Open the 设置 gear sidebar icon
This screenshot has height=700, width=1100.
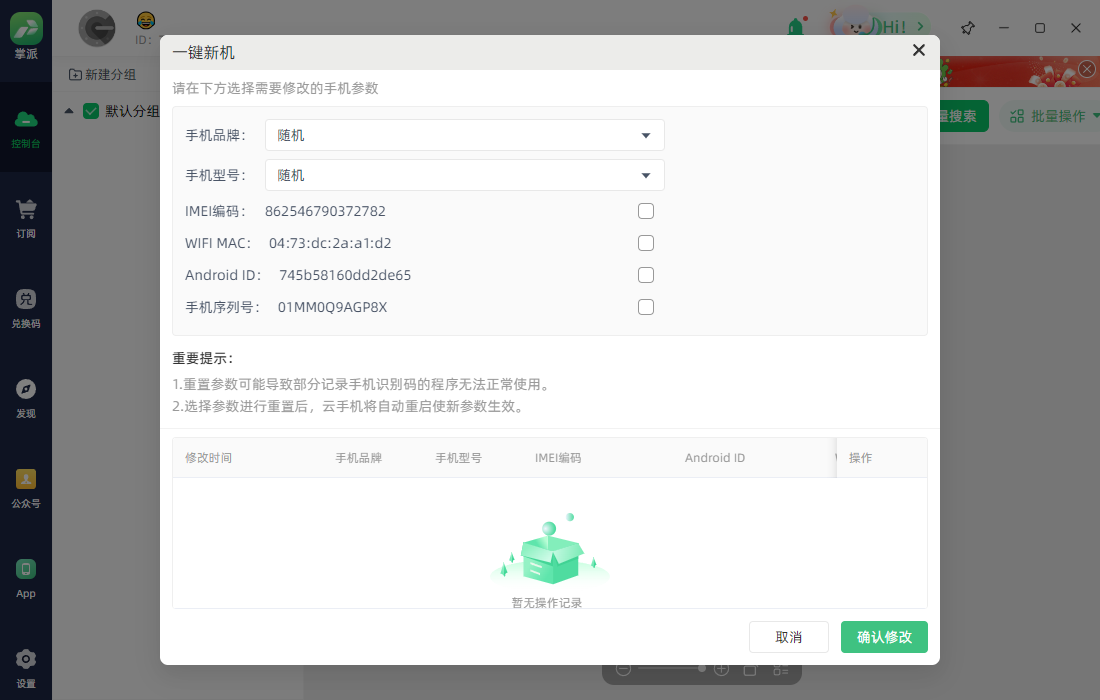(x=26, y=668)
